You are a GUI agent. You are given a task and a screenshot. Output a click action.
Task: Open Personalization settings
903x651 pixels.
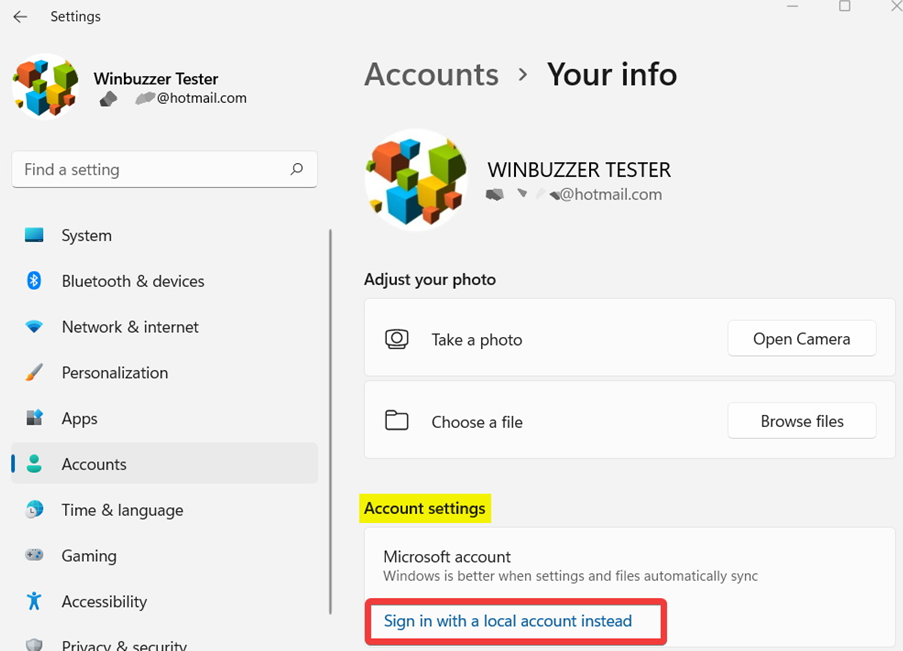164,372
